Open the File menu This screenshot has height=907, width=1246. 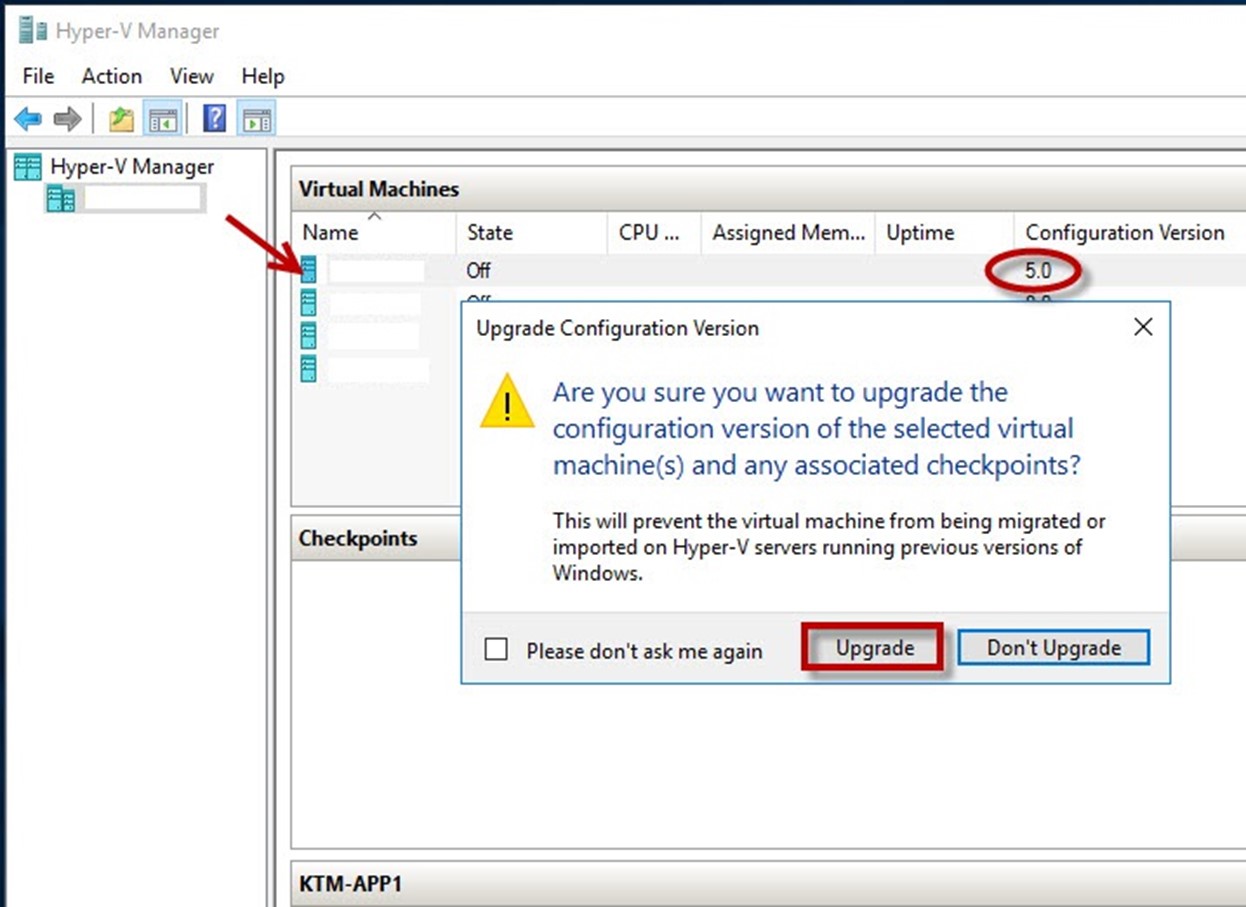pos(39,76)
